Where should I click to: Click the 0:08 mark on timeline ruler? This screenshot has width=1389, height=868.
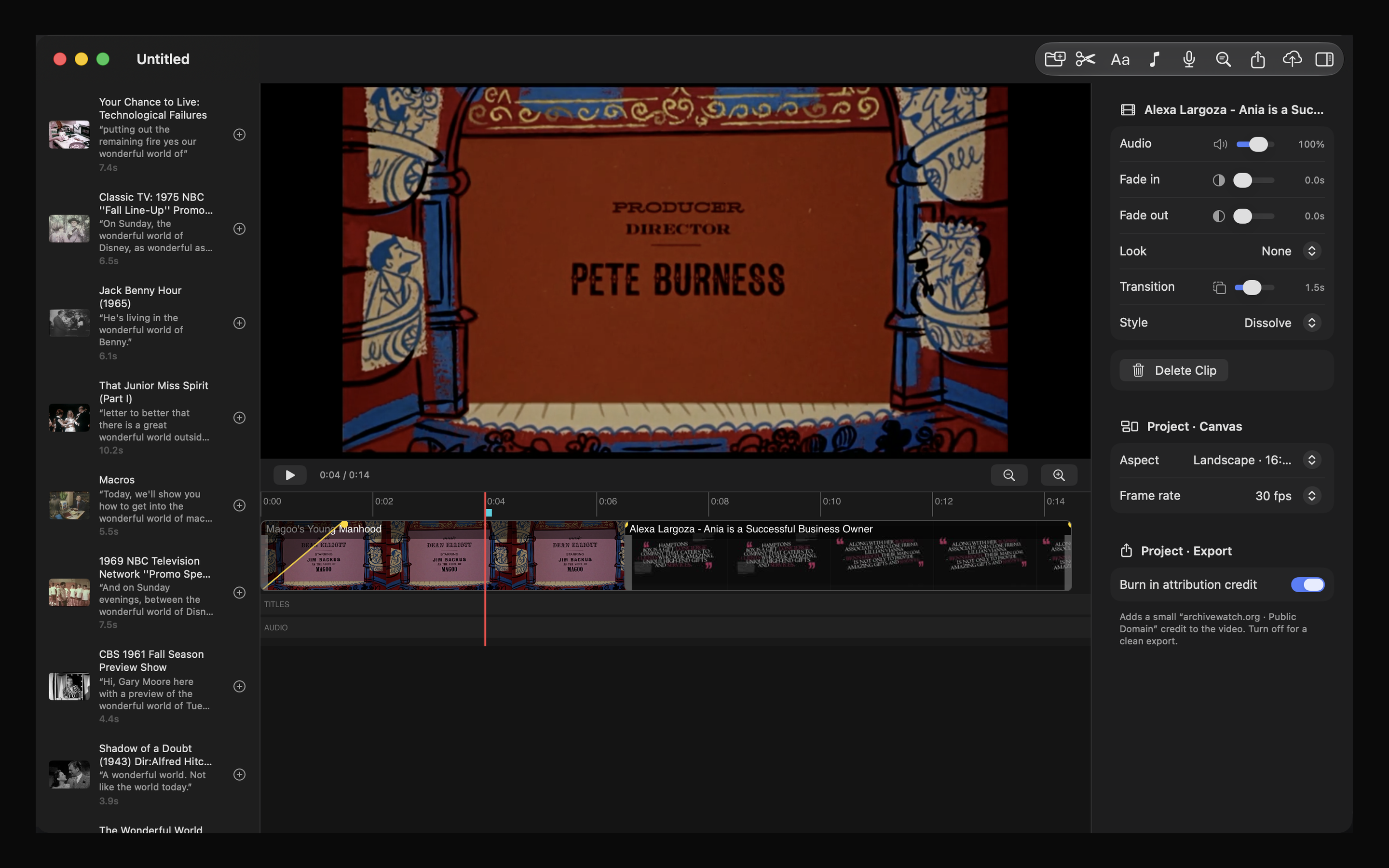(719, 501)
